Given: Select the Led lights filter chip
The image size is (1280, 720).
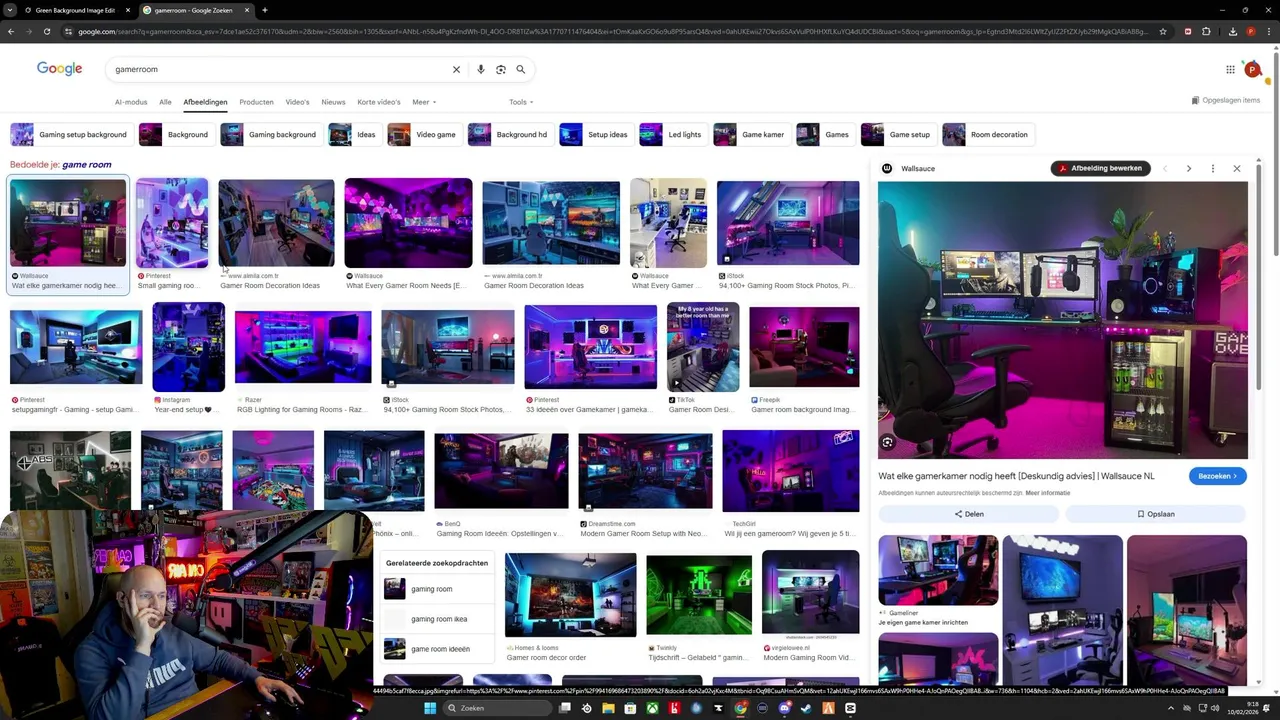Looking at the screenshot, I should tap(672, 135).
